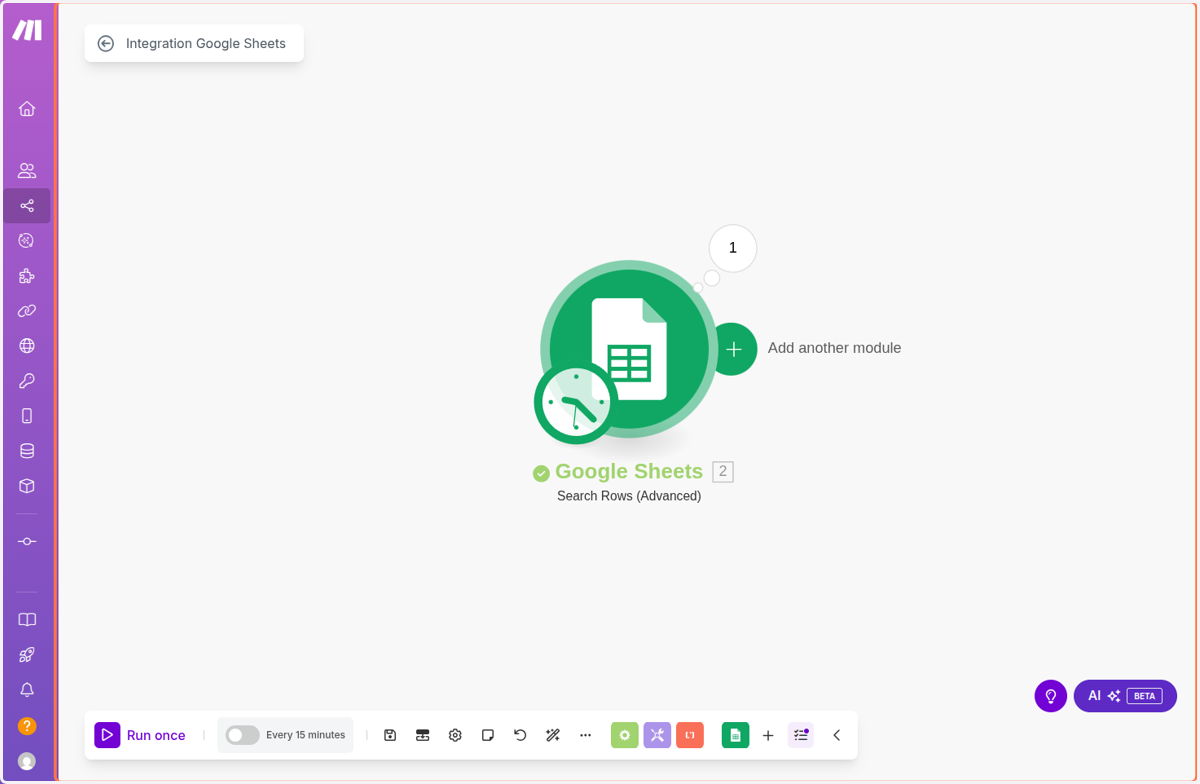This screenshot has width=1200, height=784.
Task: Open the What's new rocket icon
Action: [x=27, y=654]
